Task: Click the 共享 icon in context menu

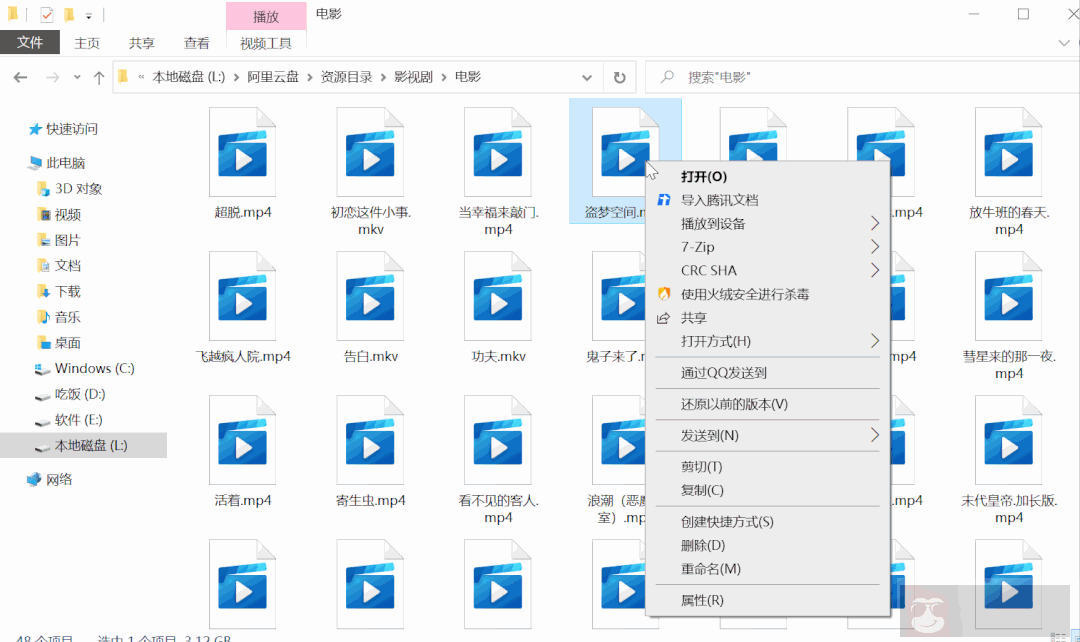Action: pos(663,318)
